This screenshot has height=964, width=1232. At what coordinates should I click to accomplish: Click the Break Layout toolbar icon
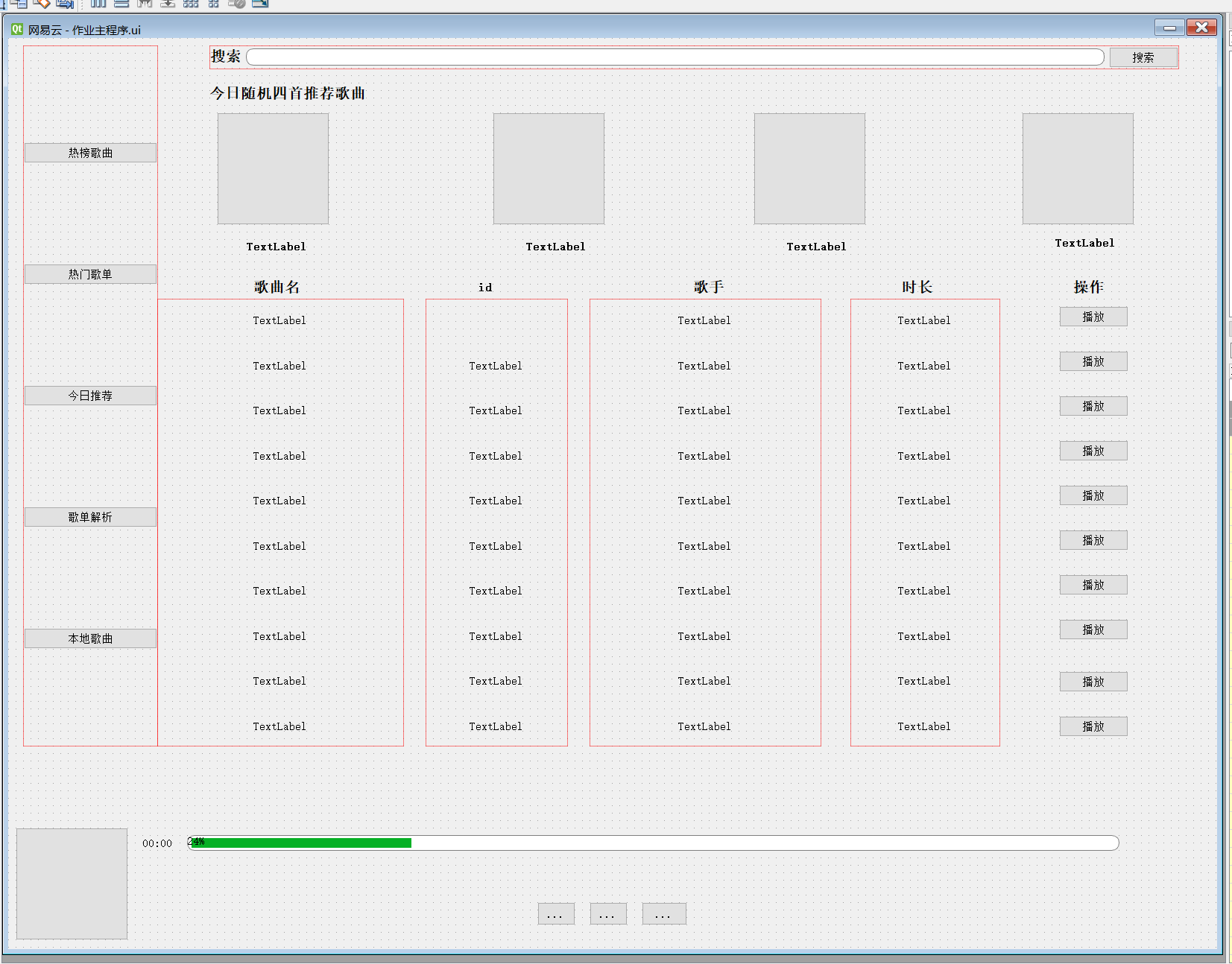click(238, 4)
